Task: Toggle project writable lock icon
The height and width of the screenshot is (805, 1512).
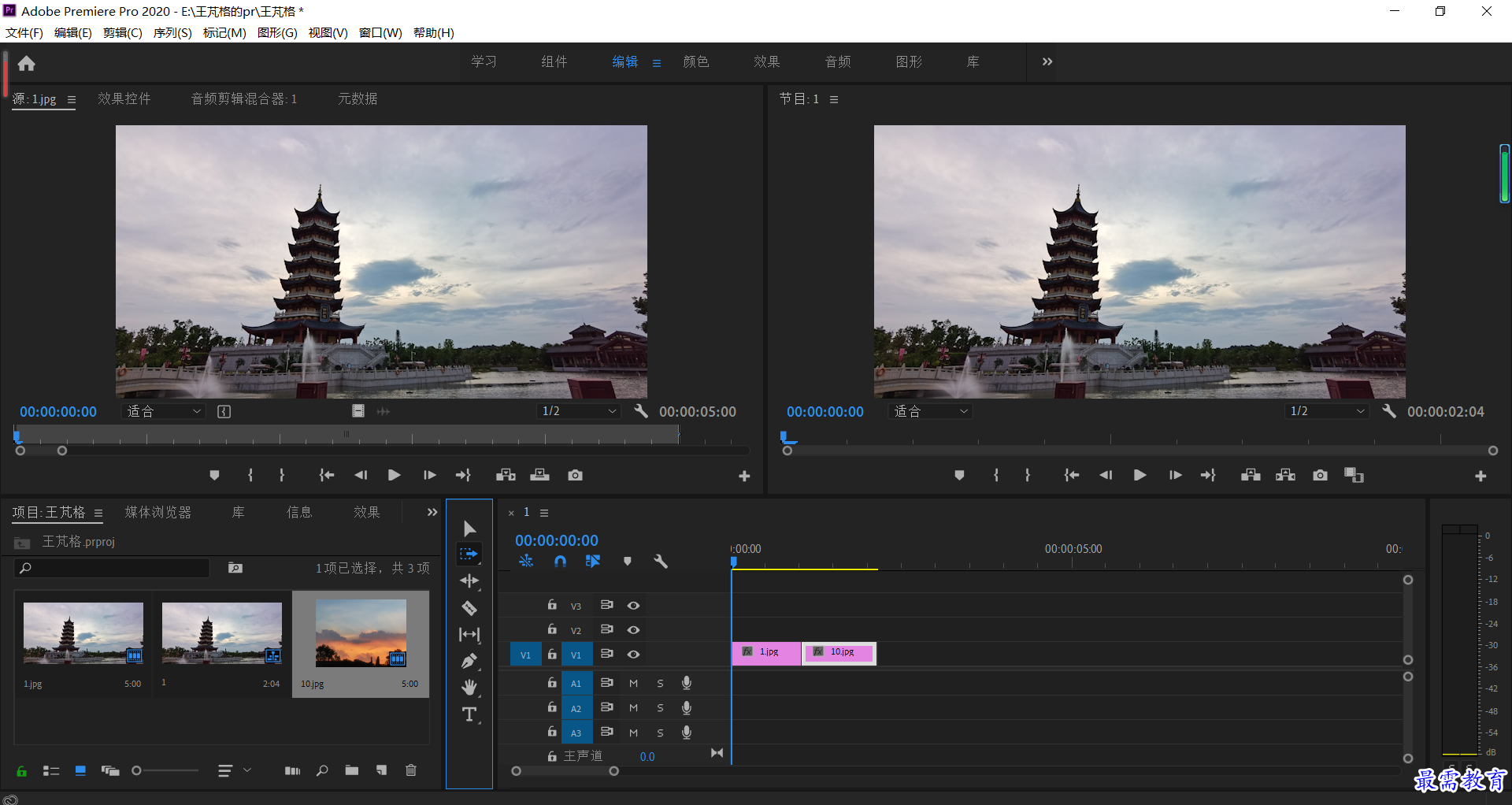Action: 22,771
